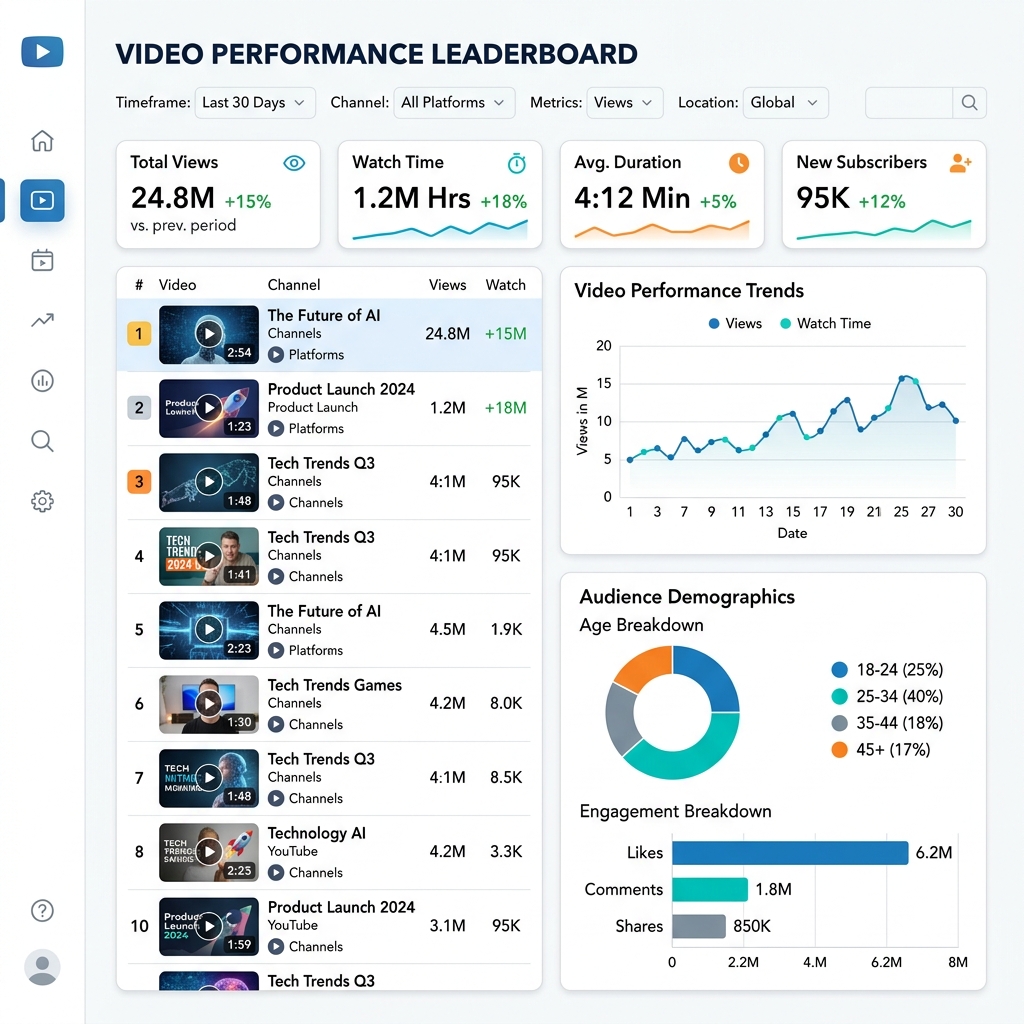Open the trending arrow analytics icon
Screen dimensions: 1024x1024
pos(42,320)
